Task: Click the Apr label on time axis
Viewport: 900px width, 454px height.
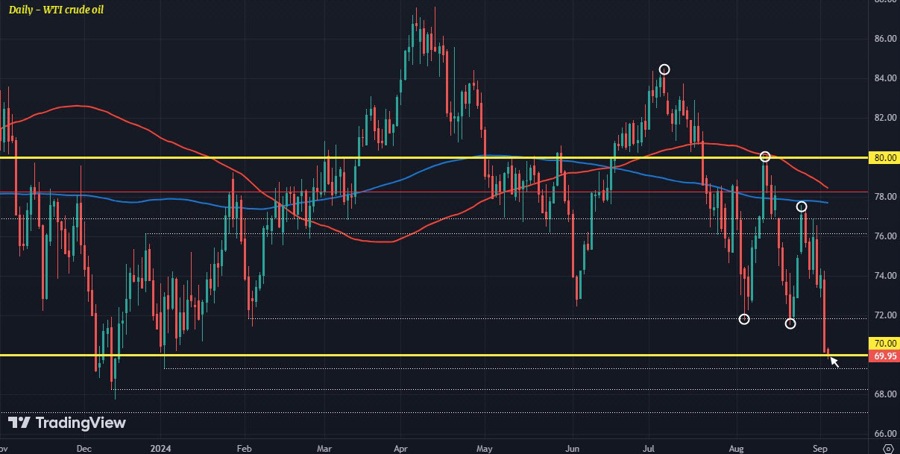Action: [402, 447]
